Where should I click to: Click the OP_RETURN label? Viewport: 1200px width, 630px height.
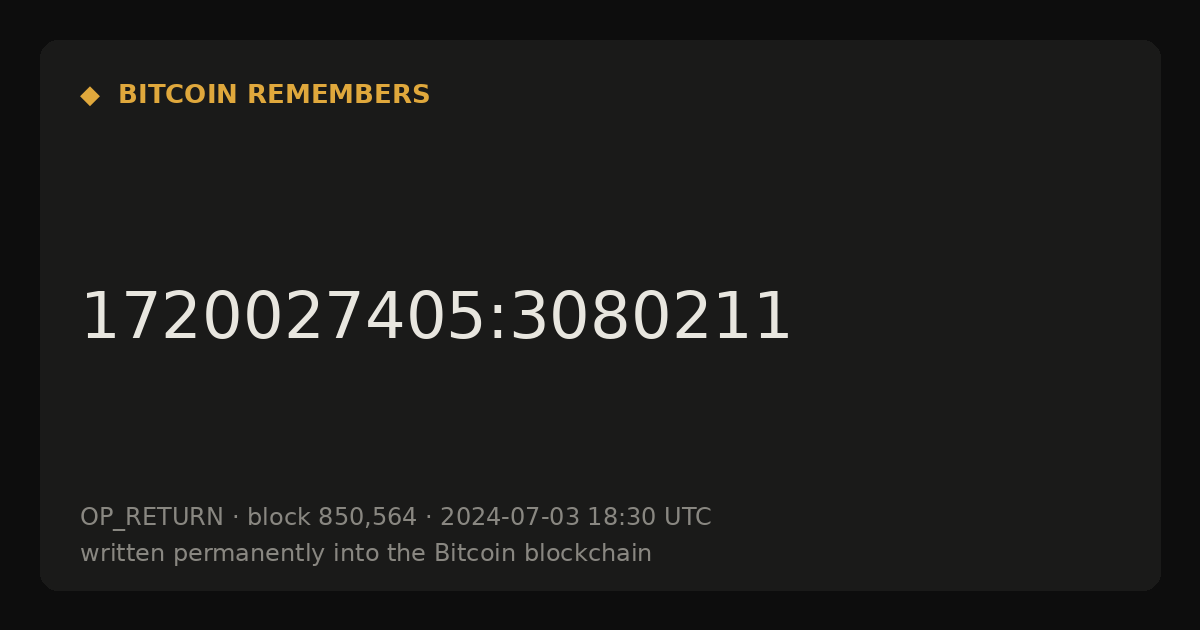click(152, 518)
